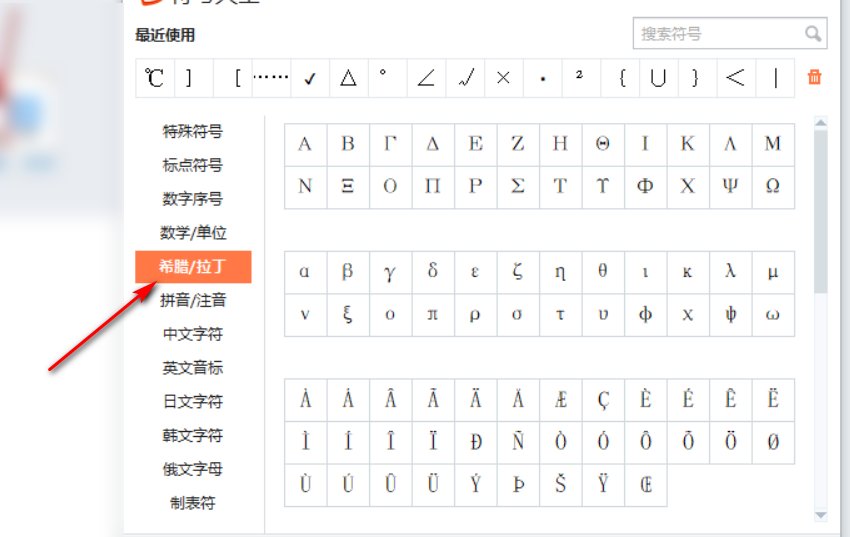Insert the superscript ² from recent list
The width and height of the screenshot is (850, 537).
[581, 78]
